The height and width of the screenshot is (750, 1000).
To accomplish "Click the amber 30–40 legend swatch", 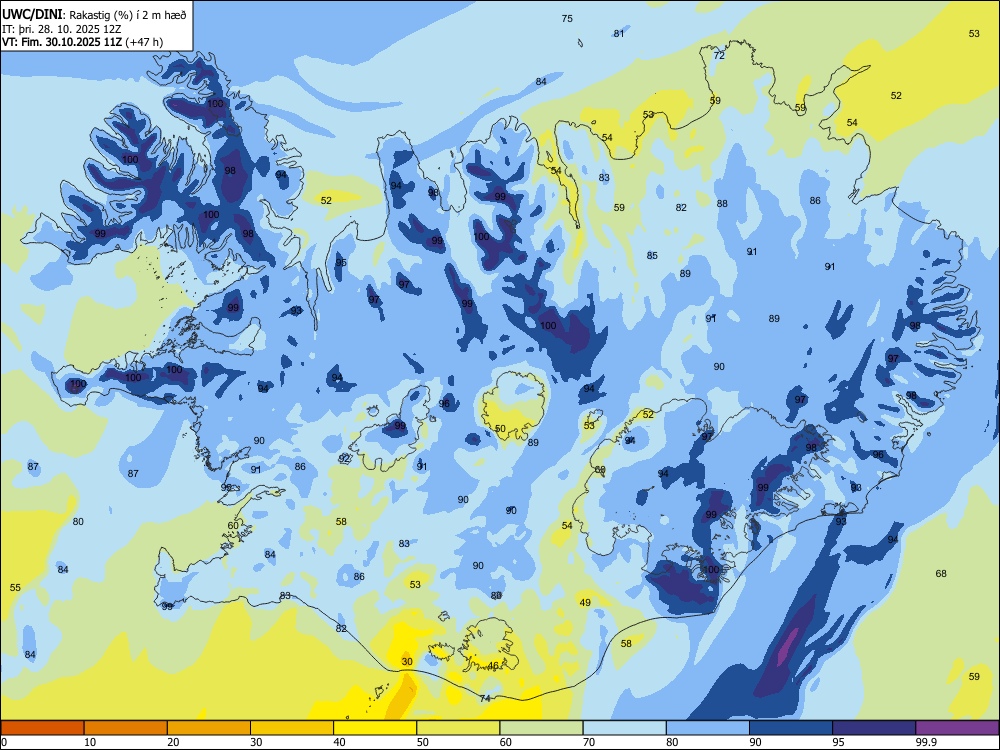I will point(292,728).
